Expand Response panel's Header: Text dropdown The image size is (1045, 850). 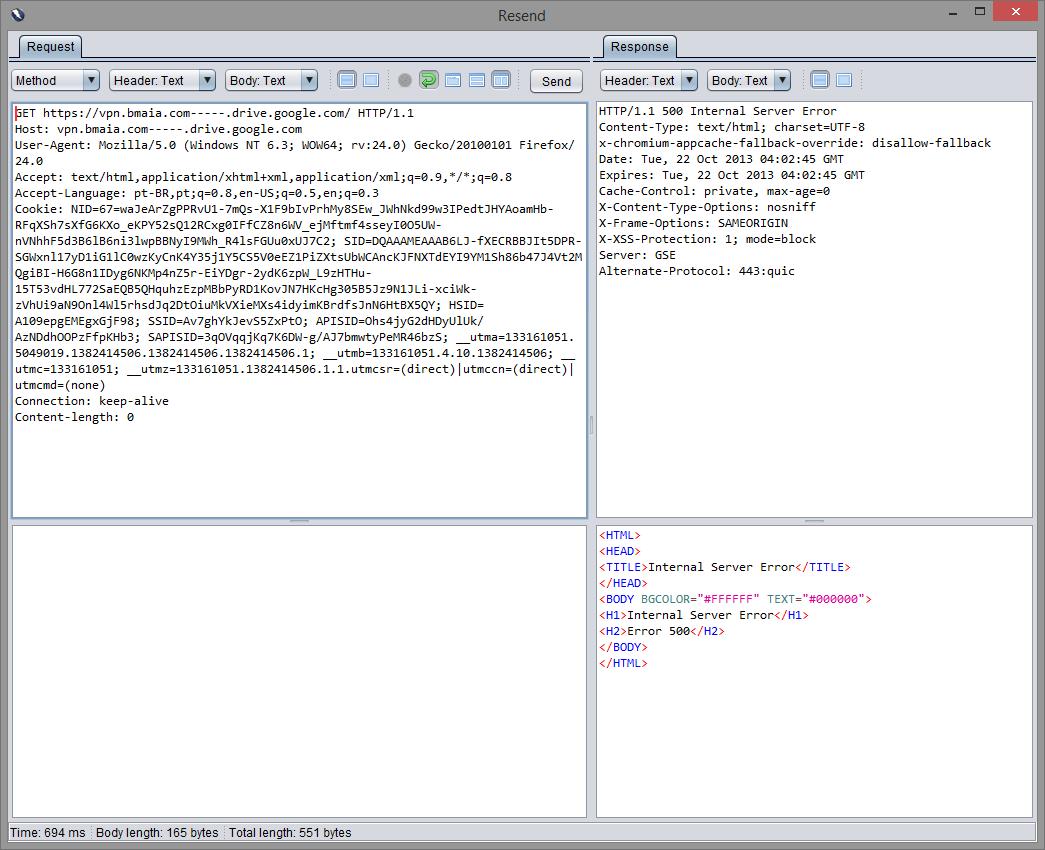(648, 81)
